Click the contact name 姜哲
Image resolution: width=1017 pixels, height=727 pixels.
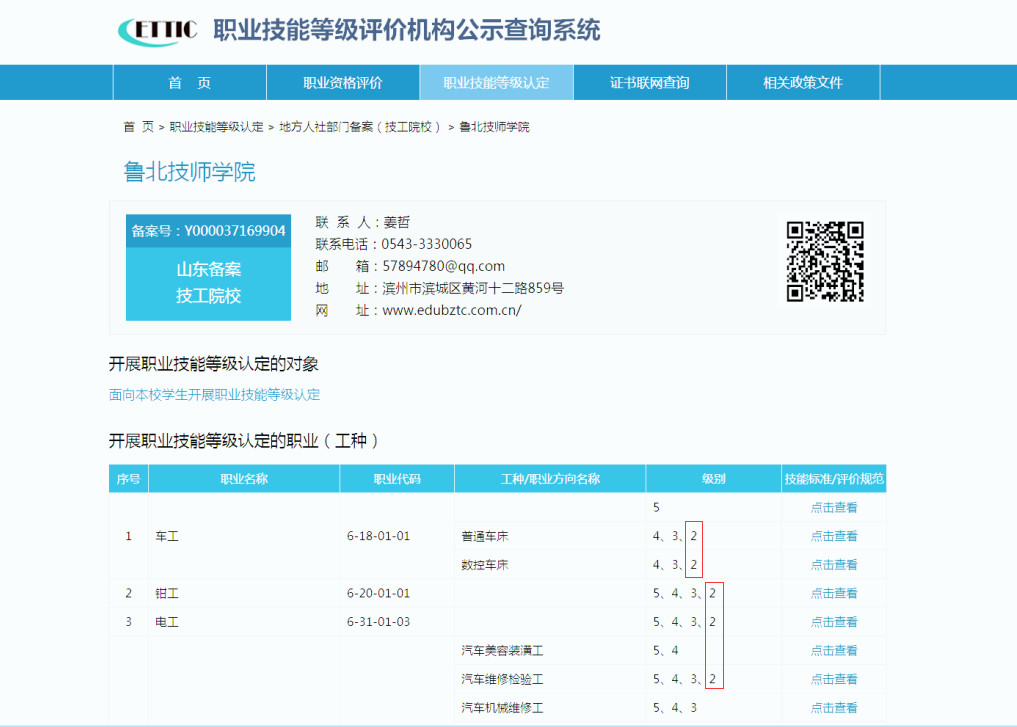coord(396,222)
